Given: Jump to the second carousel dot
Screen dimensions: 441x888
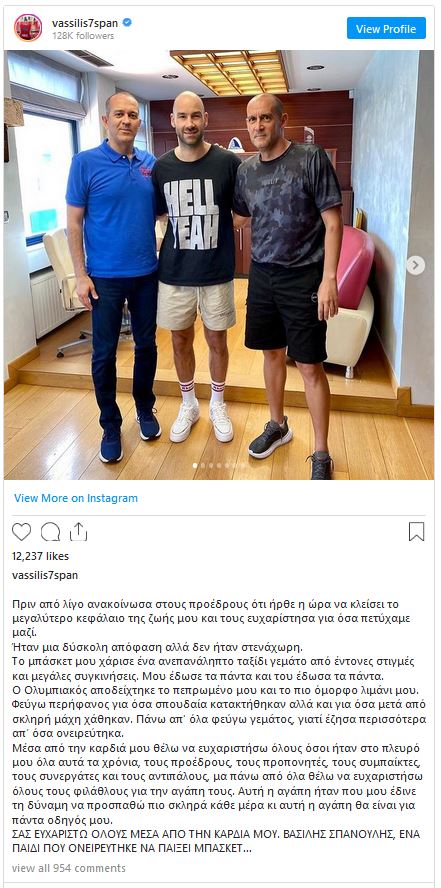Looking at the screenshot, I should coord(203,466).
